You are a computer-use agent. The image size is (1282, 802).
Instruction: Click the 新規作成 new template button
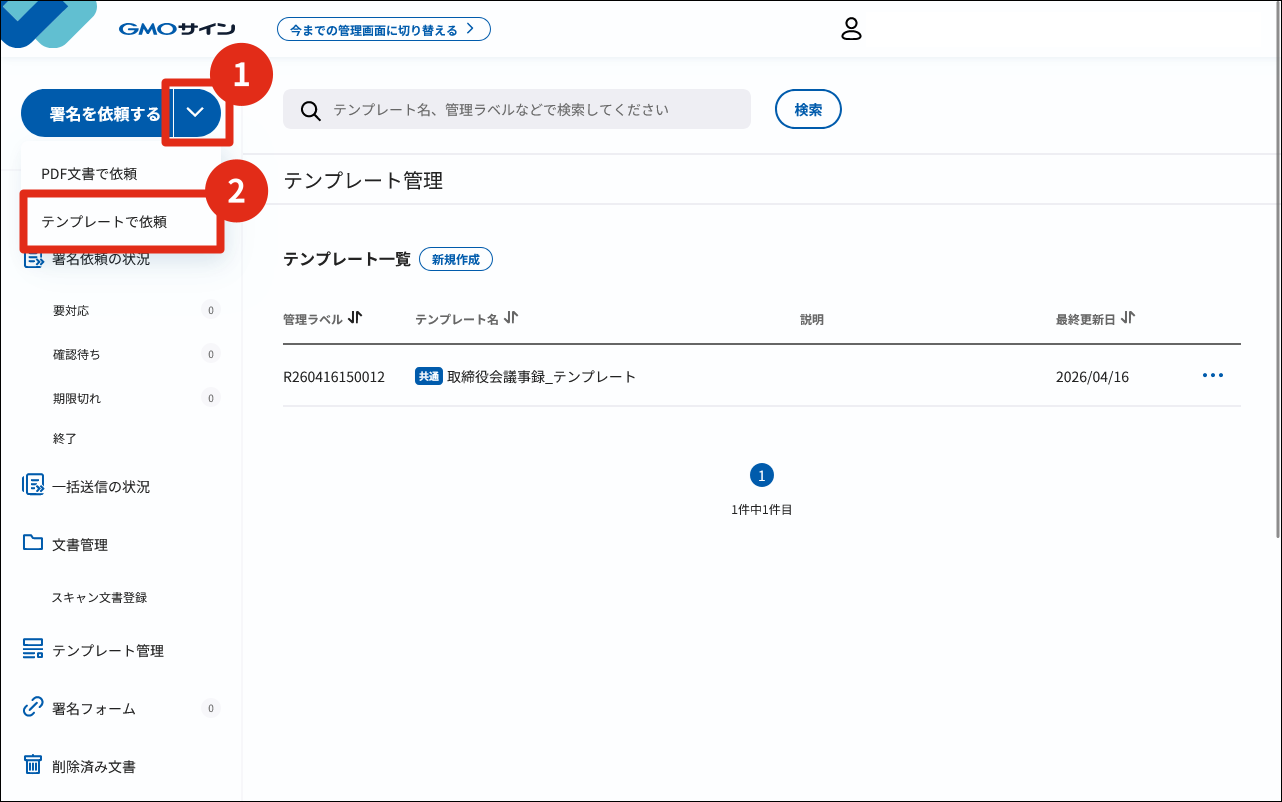456,258
